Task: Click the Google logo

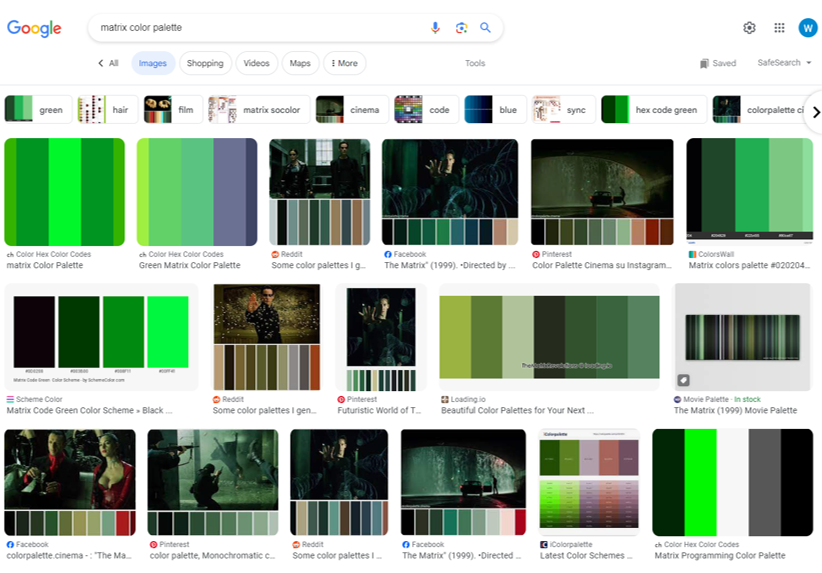Action: coord(35,28)
